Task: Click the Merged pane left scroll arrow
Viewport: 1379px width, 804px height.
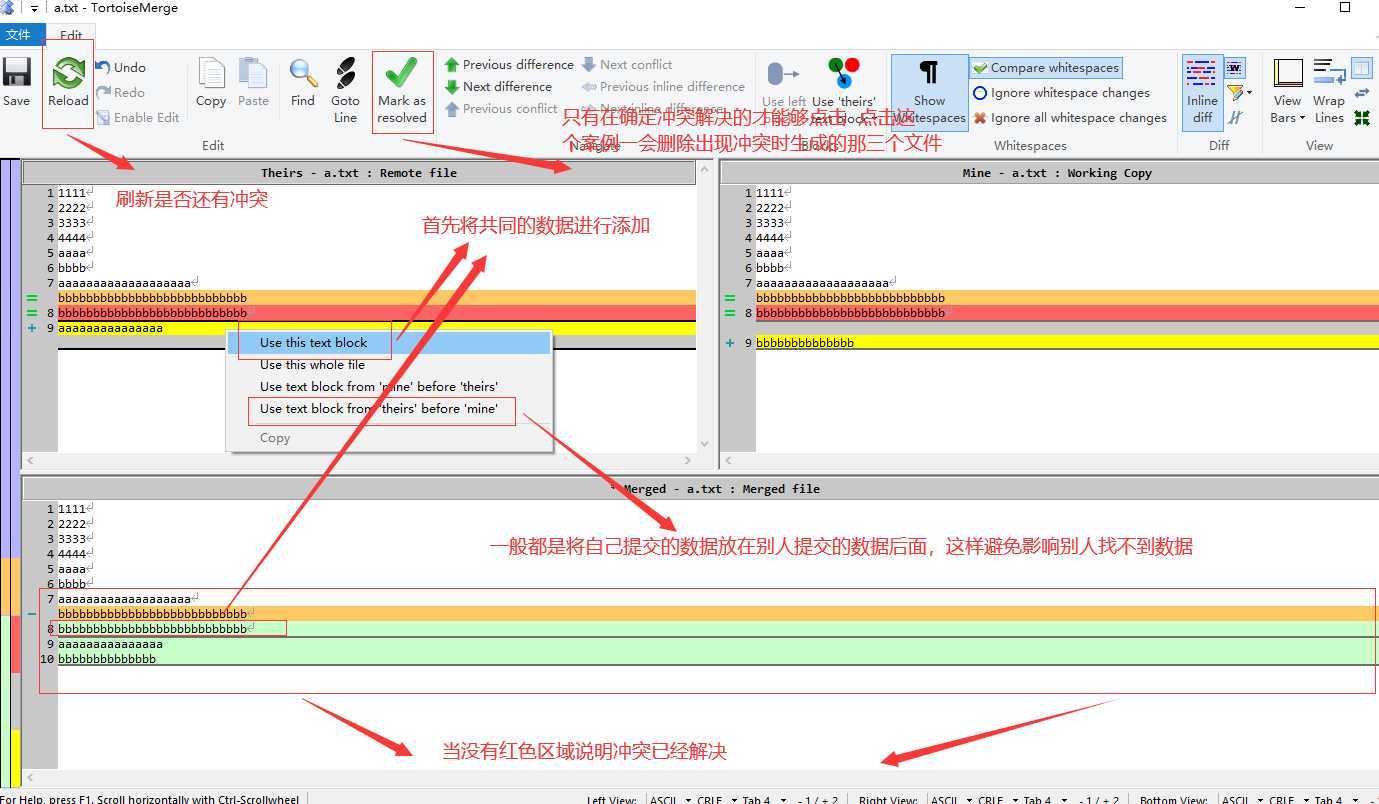Action: (x=30, y=777)
